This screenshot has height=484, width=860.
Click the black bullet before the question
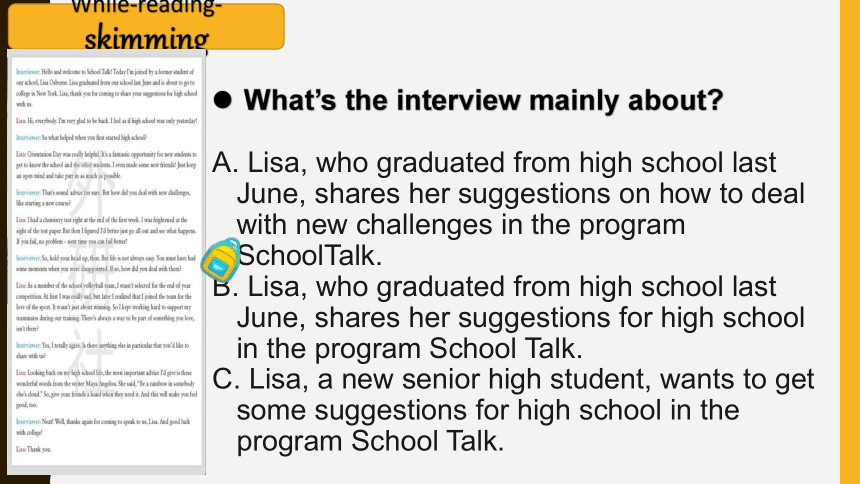click(223, 100)
